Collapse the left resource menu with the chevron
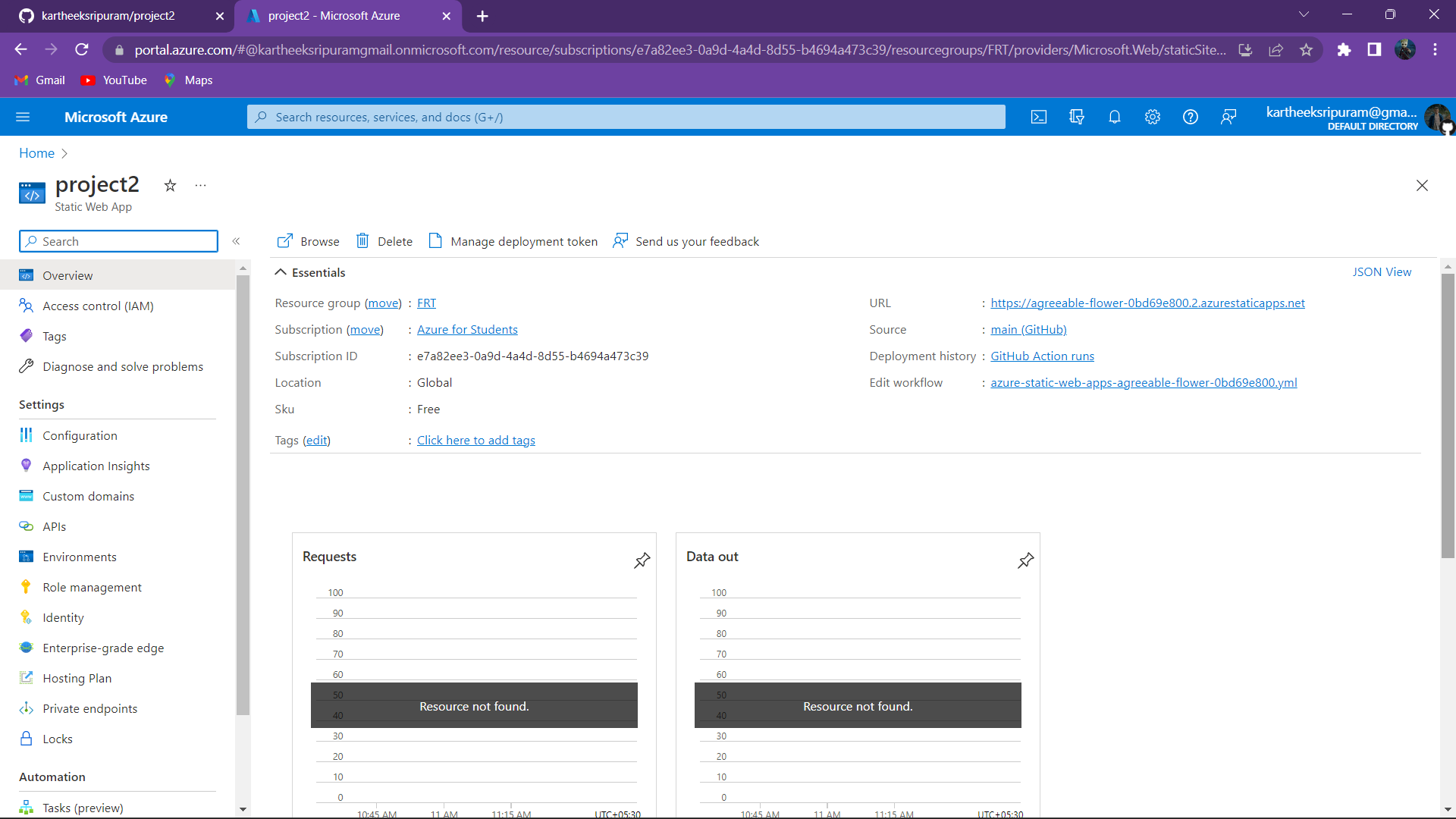 pos(237,241)
